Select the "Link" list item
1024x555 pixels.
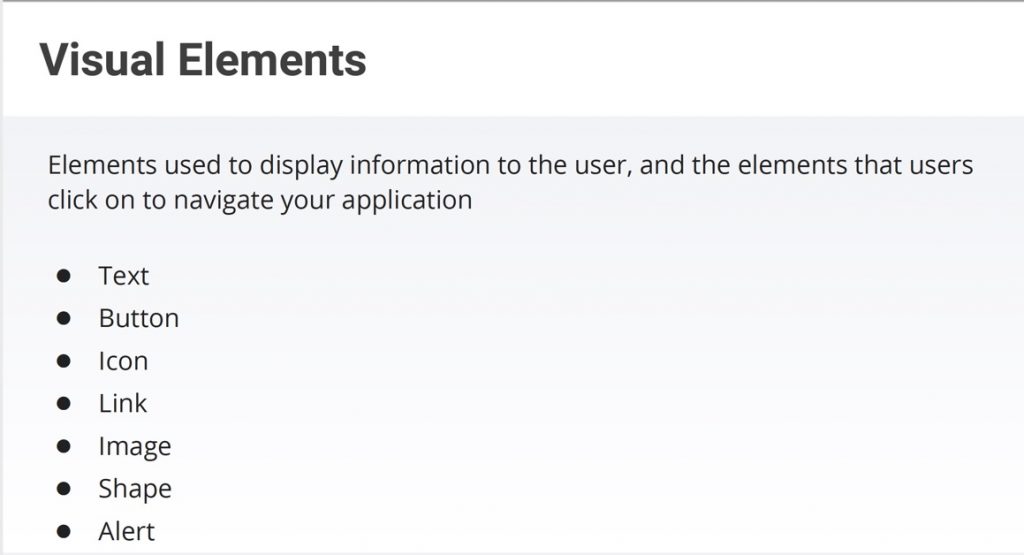point(123,404)
